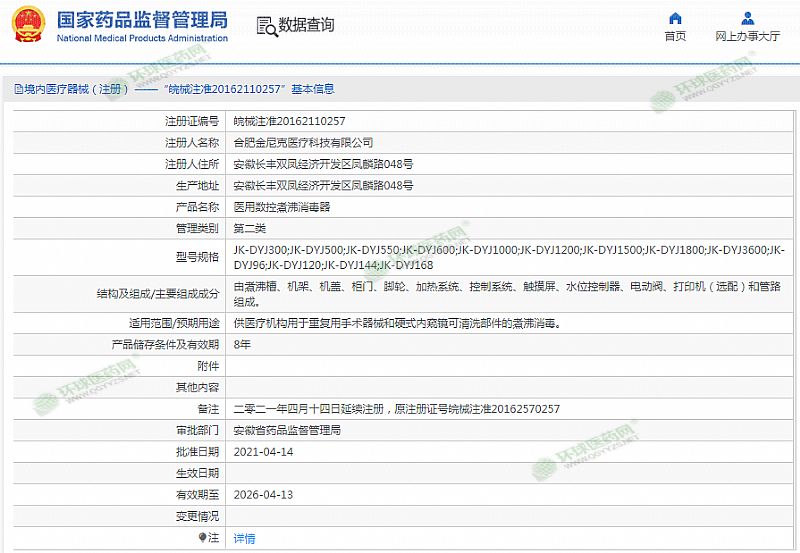This screenshot has width=800, height=553.
Task: Click the bullet icon beside 注
Action: [203, 537]
